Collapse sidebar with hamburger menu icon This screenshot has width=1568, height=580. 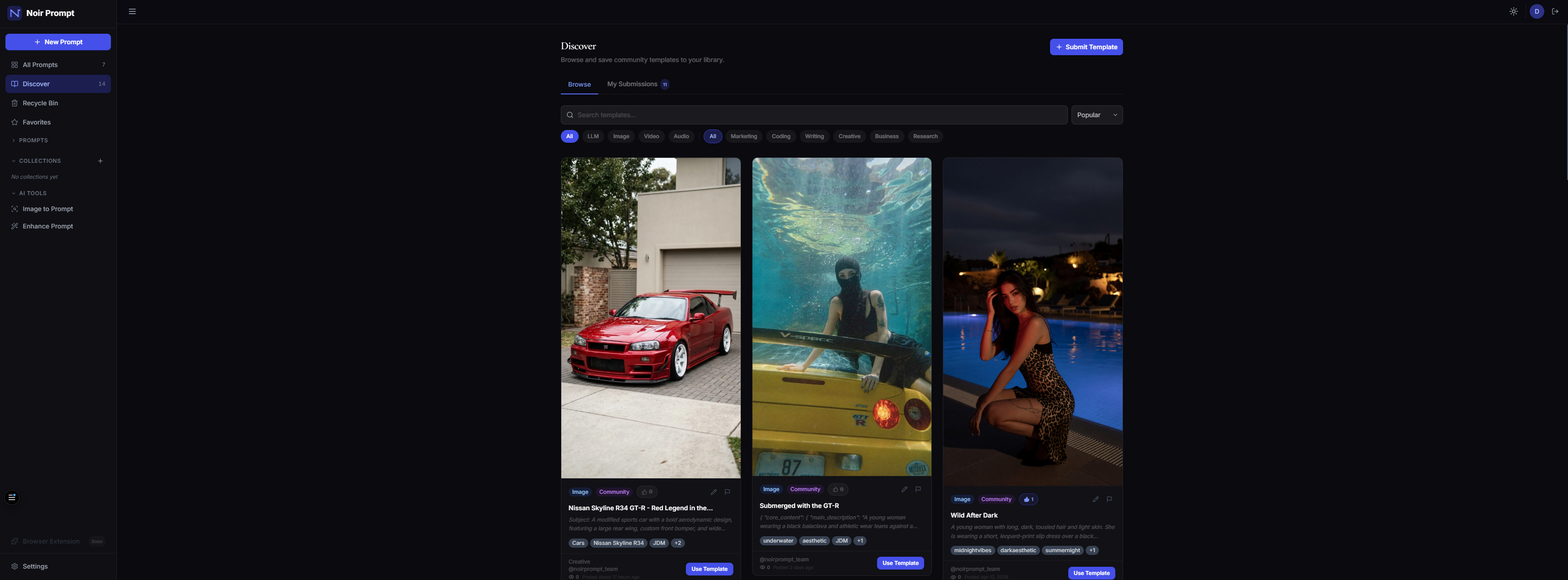pyautogui.click(x=132, y=11)
